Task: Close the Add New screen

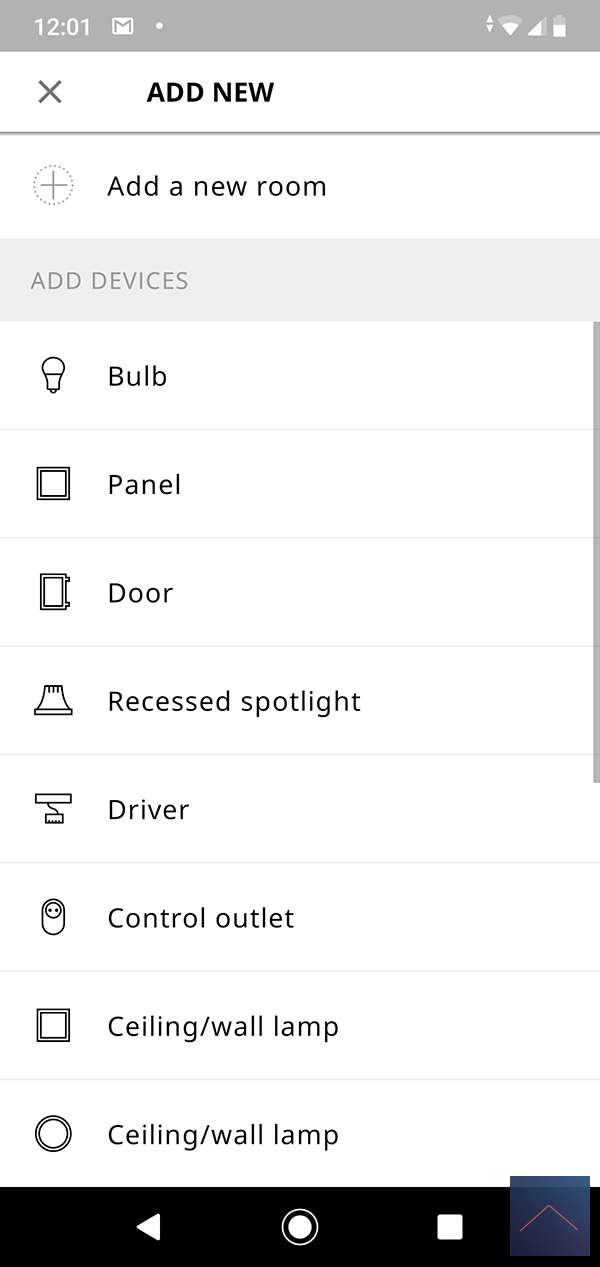Action: point(50,92)
